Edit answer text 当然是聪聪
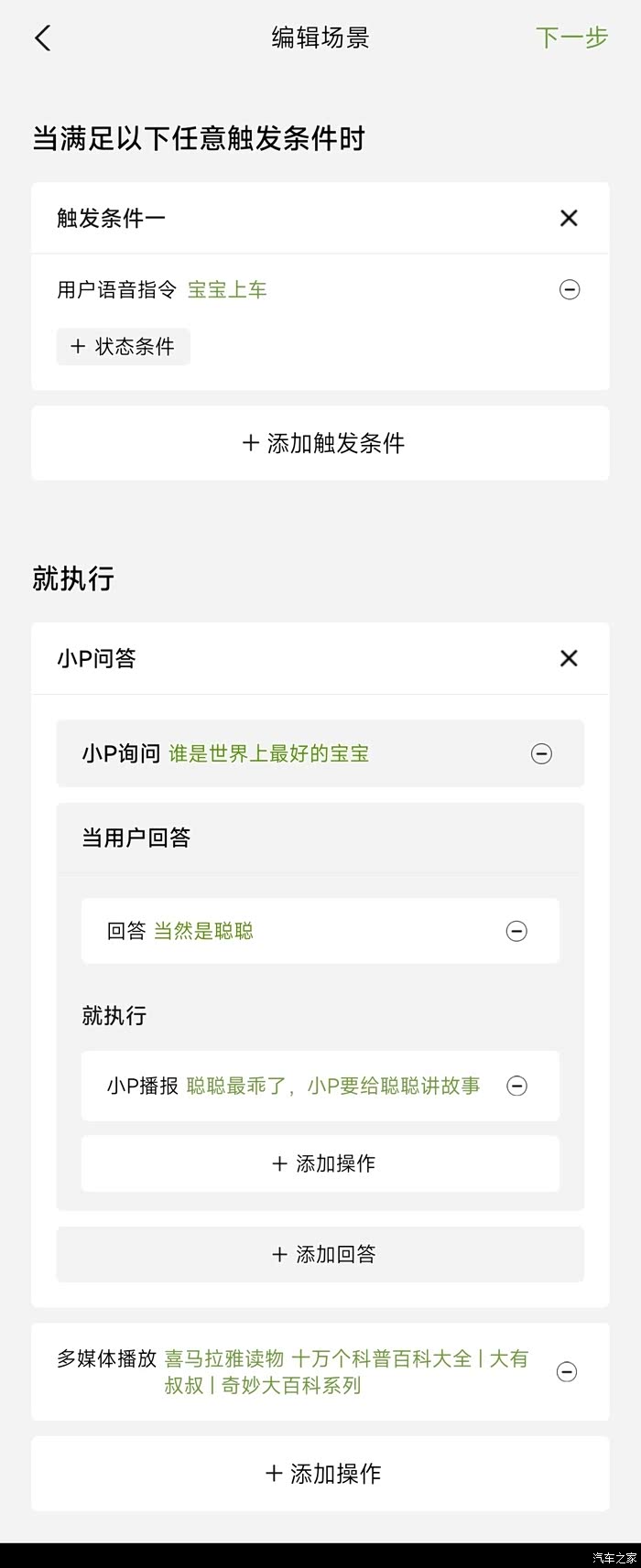This screenshot has height=1568, width=641. 203,932
